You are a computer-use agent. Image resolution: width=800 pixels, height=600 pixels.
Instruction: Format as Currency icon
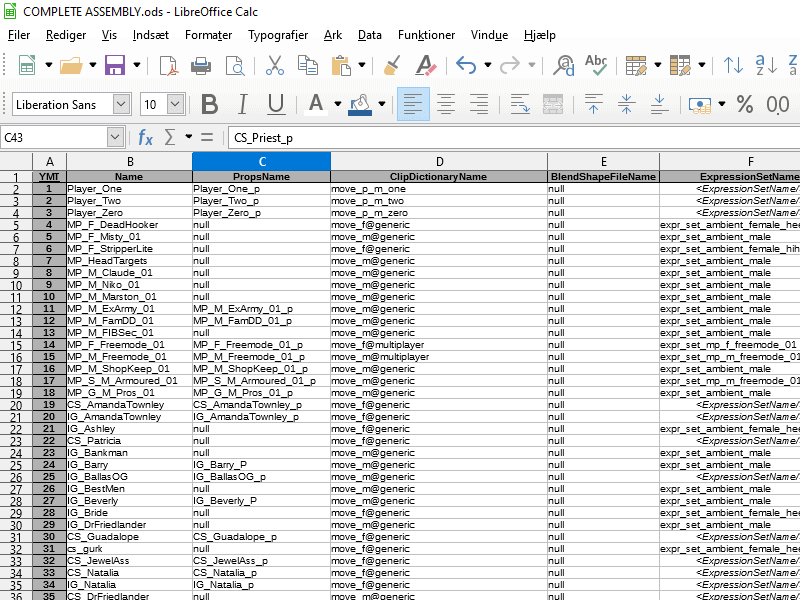click(x=700, y=105)
